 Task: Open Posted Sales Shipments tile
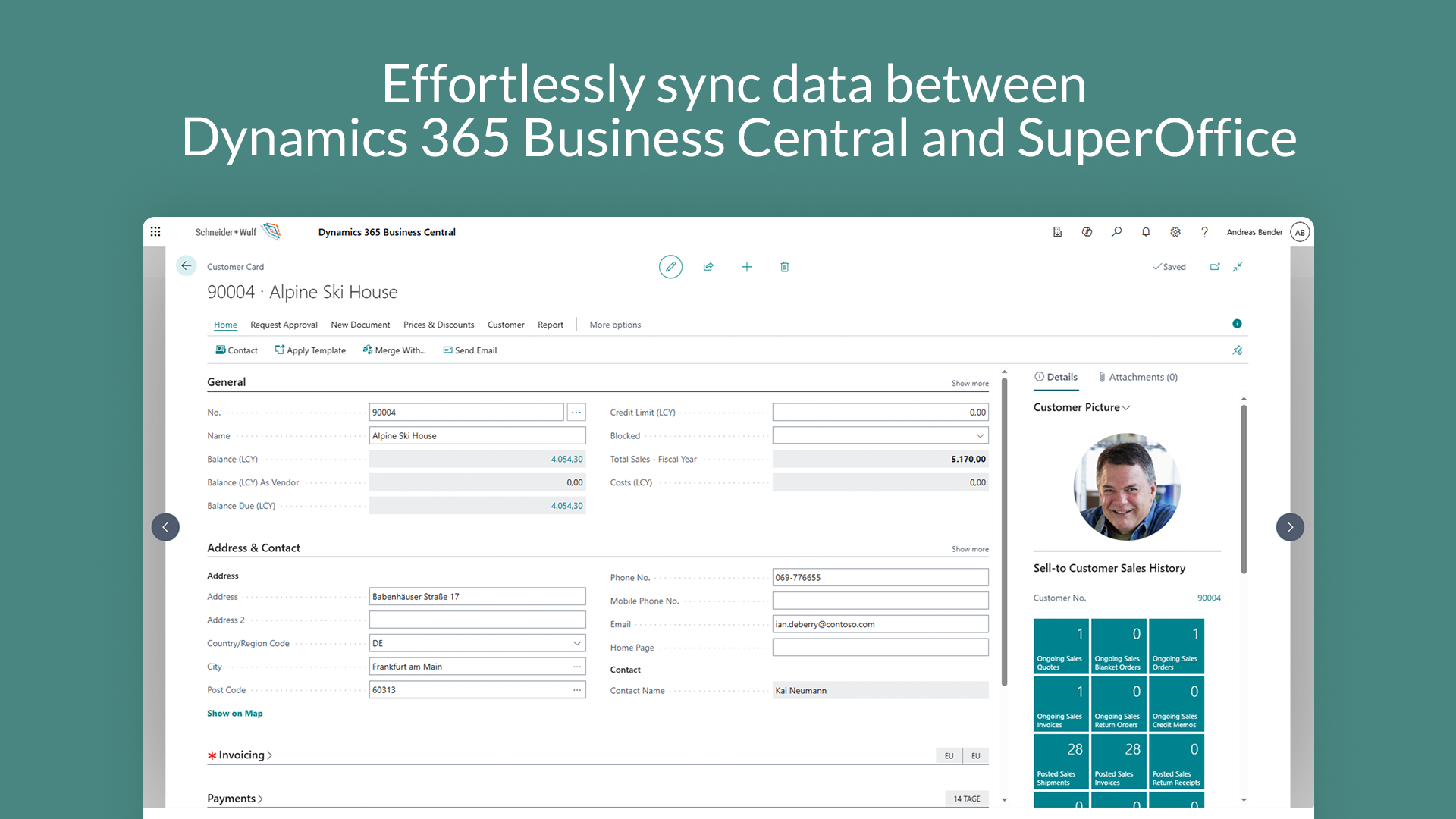[1060, 762]
